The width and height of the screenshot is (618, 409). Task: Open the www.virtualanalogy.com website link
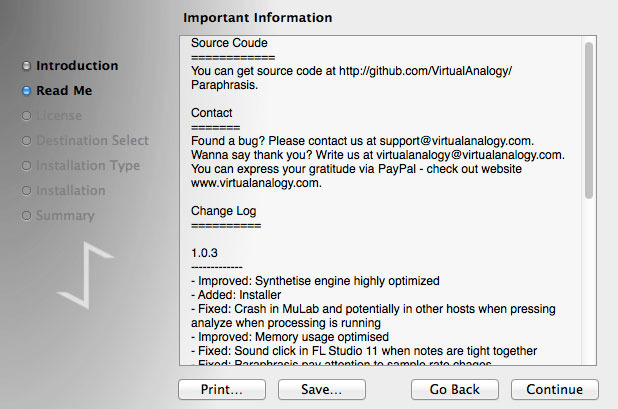[x=255, y=183]
